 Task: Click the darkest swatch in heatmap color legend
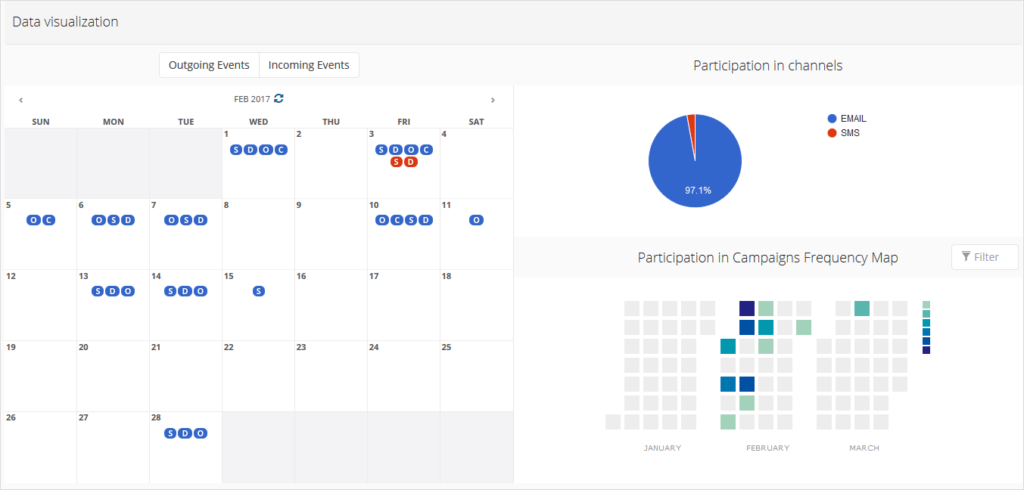point(926,350)
